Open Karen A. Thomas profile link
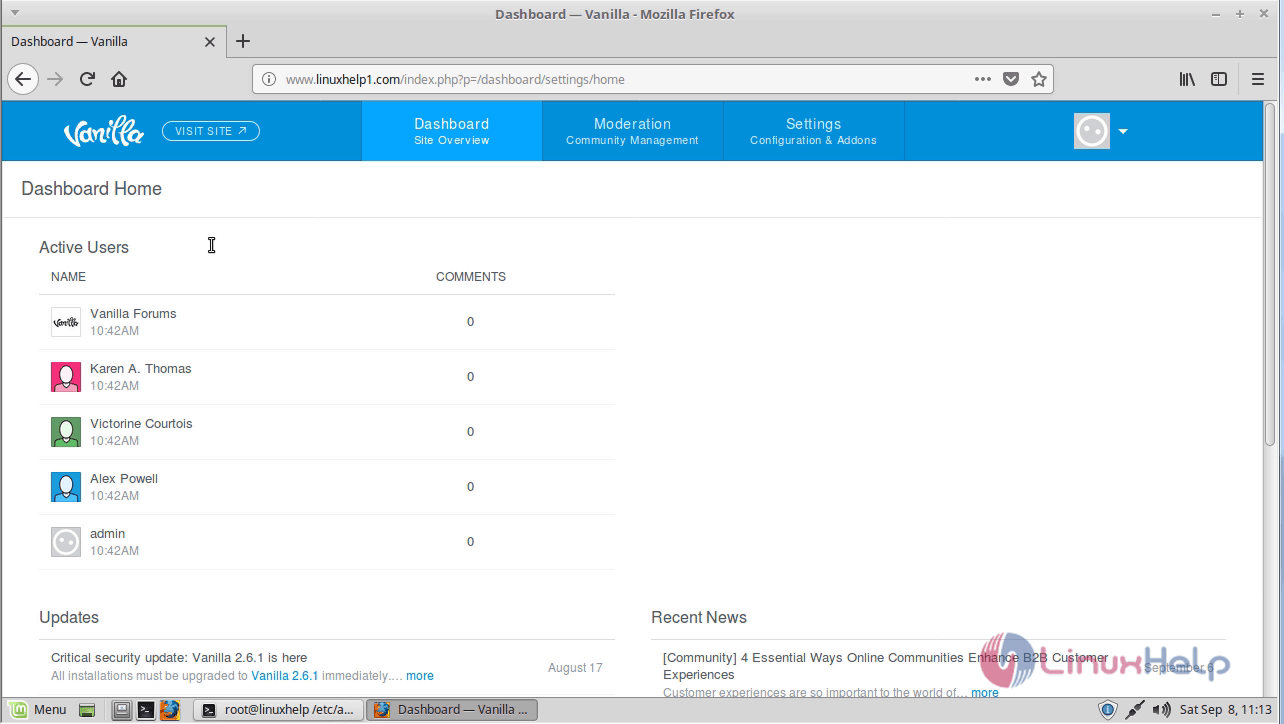The height and width of the screenshot is (724, 1284). coord(141,369)
